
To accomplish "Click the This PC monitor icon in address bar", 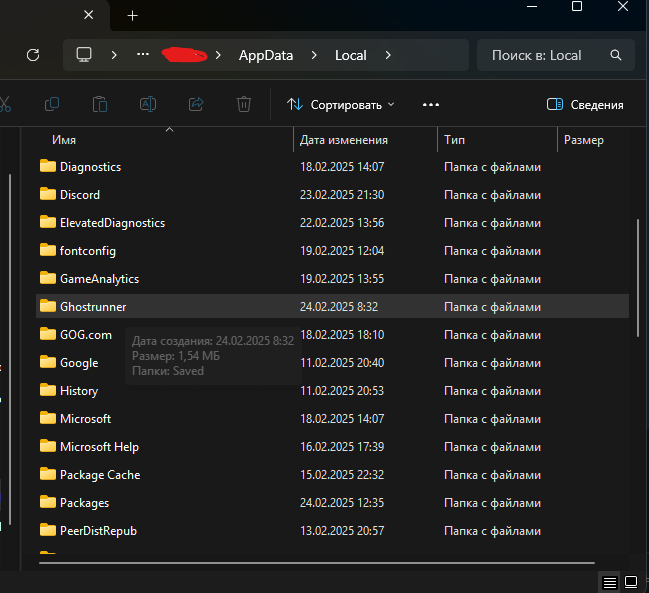I will pyautogui.click(x=84, y=55).
